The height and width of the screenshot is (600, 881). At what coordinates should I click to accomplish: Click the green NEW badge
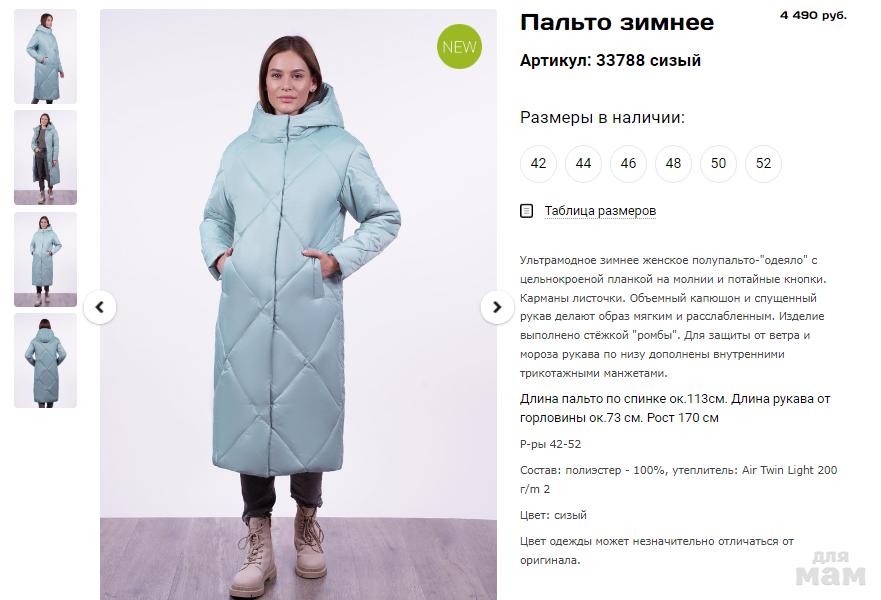[x=459, y=47]
